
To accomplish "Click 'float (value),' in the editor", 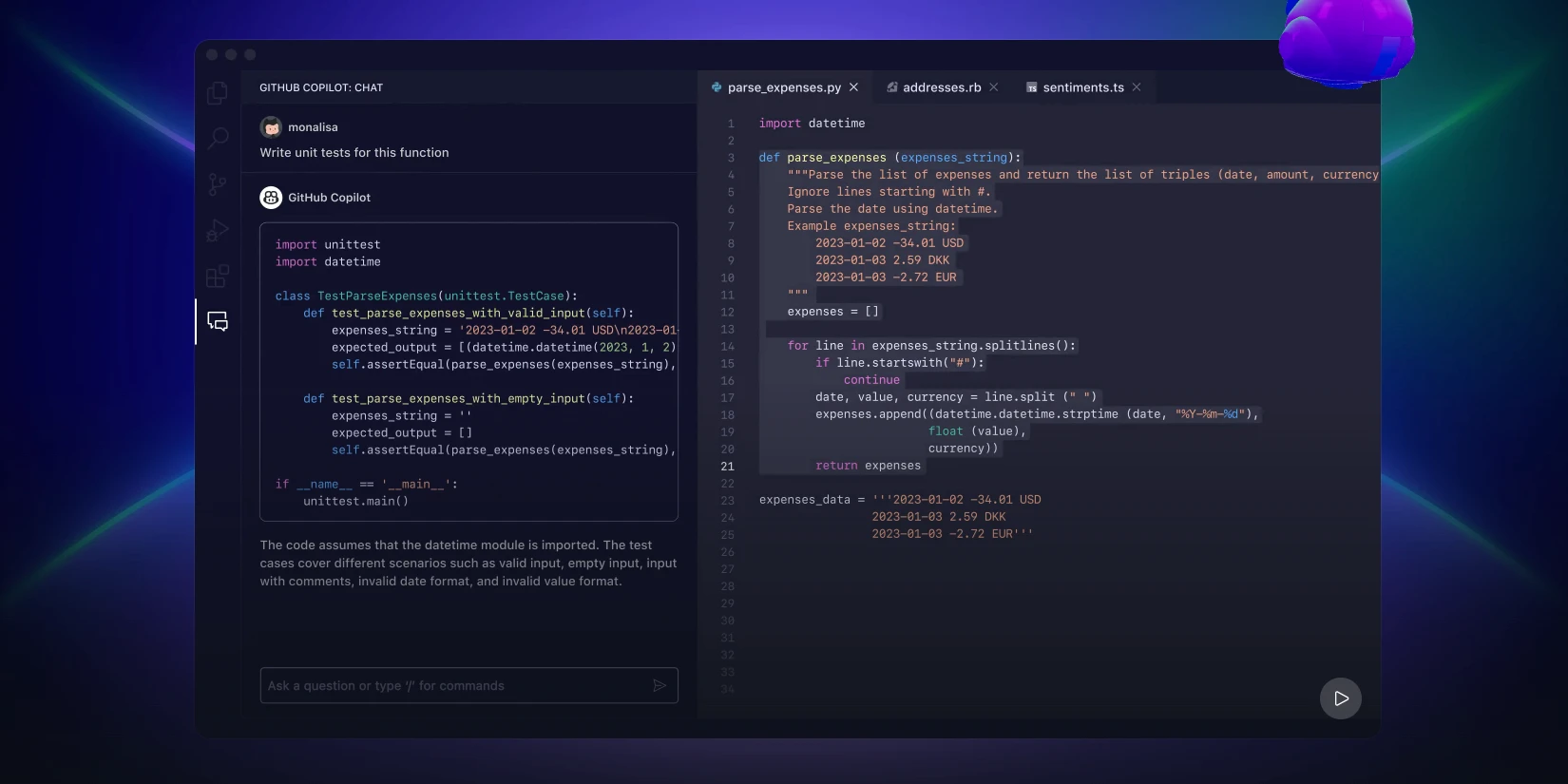I will tap(977, 431).
